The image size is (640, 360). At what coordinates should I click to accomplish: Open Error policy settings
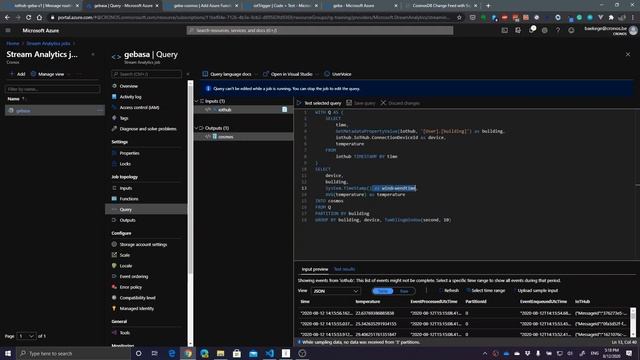pyautogui.click(x=131, y=287)
